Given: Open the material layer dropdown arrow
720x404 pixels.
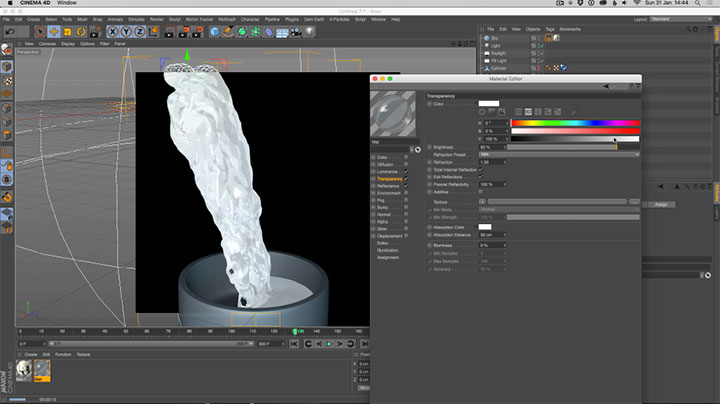Looking at the screenshot, I should 411,149.
